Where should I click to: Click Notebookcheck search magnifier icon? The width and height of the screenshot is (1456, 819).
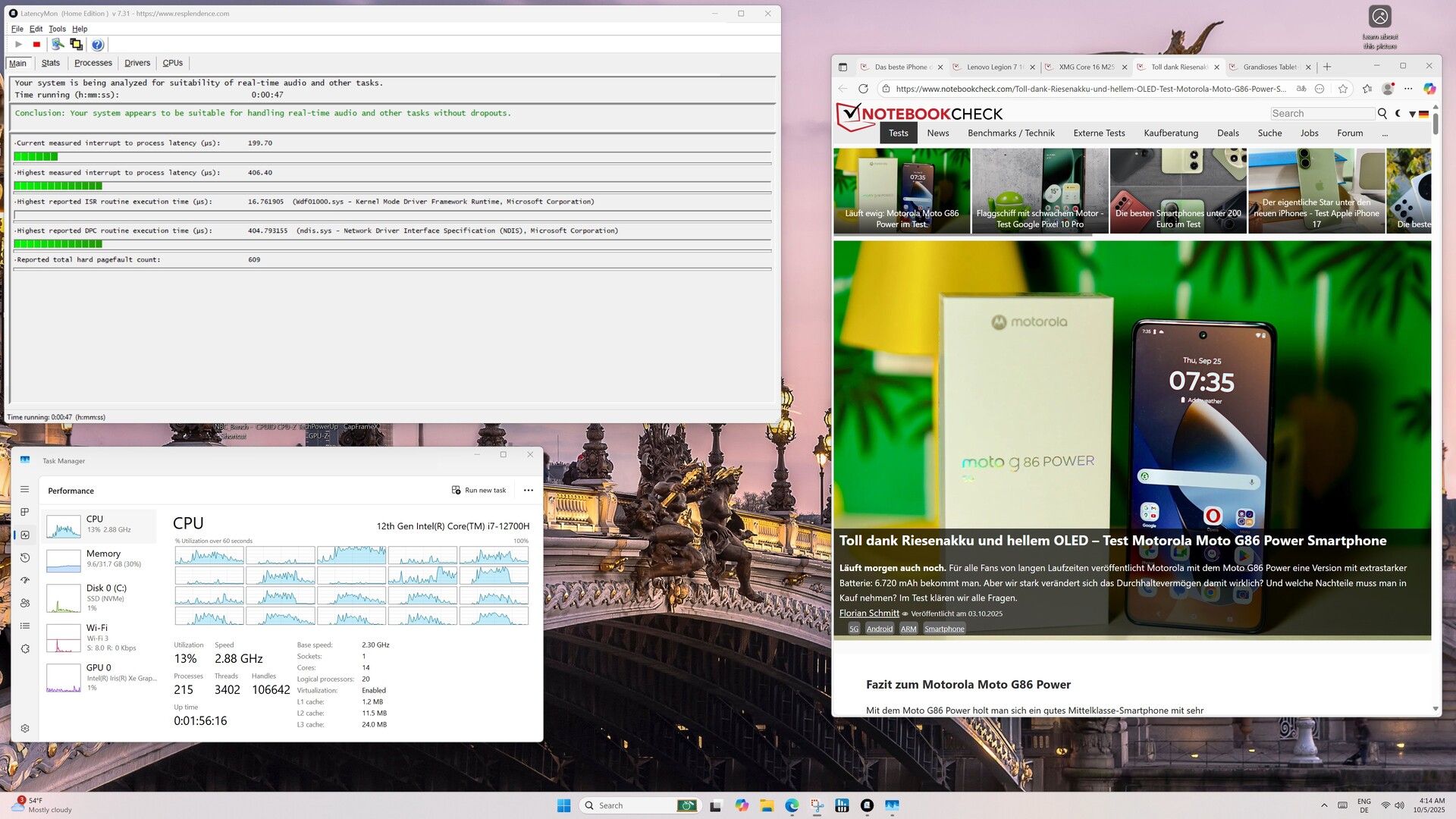pos(1382,114)
